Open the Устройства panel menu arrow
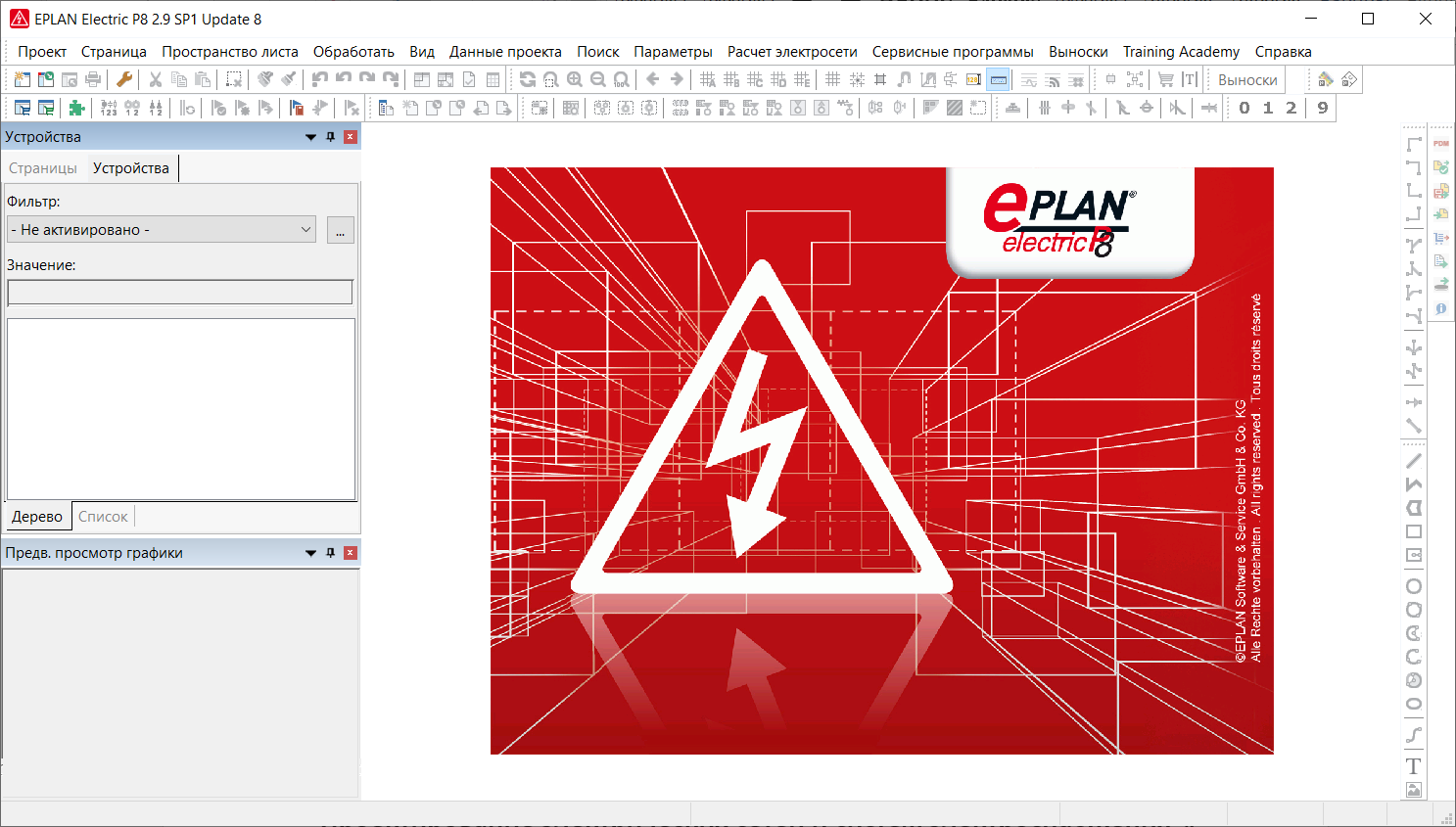The width and height of the screenshot is (1456, 827). tap(310, 137)
